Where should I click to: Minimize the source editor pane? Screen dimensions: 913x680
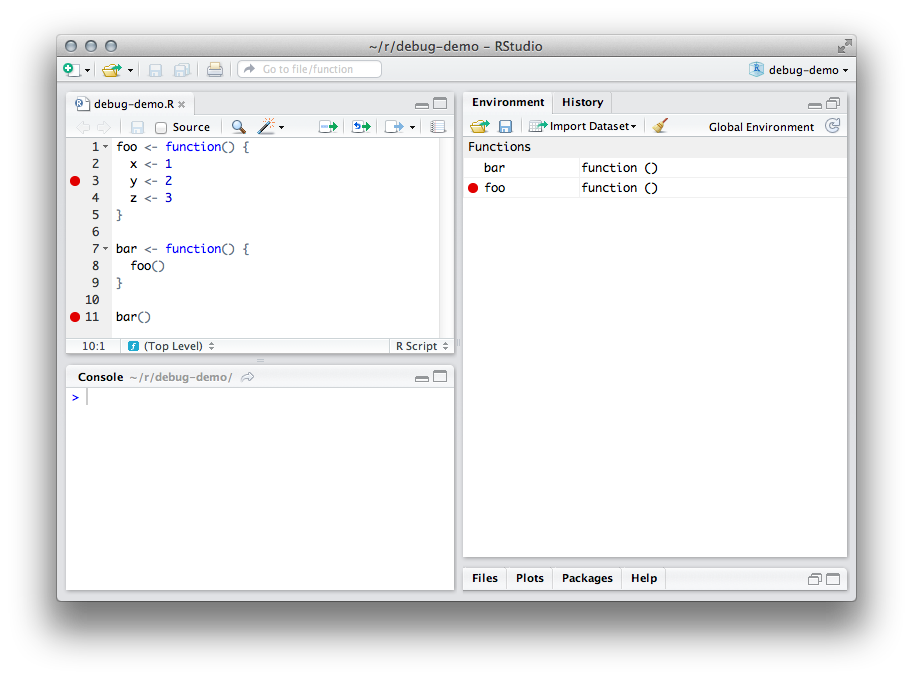click(x=422, y=105)
